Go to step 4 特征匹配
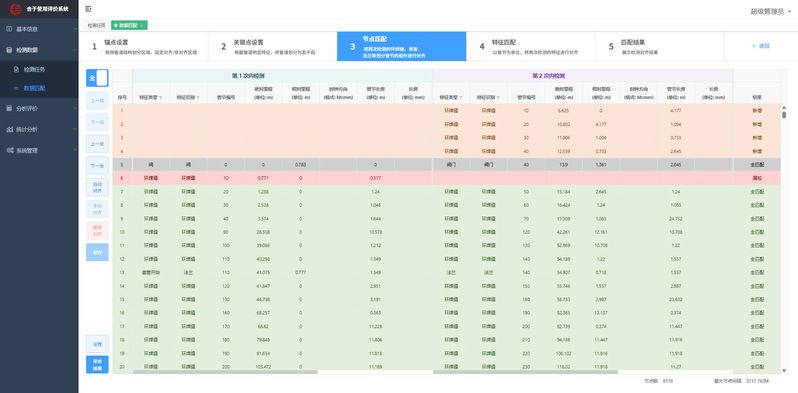The width and height of the screenshot is (798, 393). point(531,46)
